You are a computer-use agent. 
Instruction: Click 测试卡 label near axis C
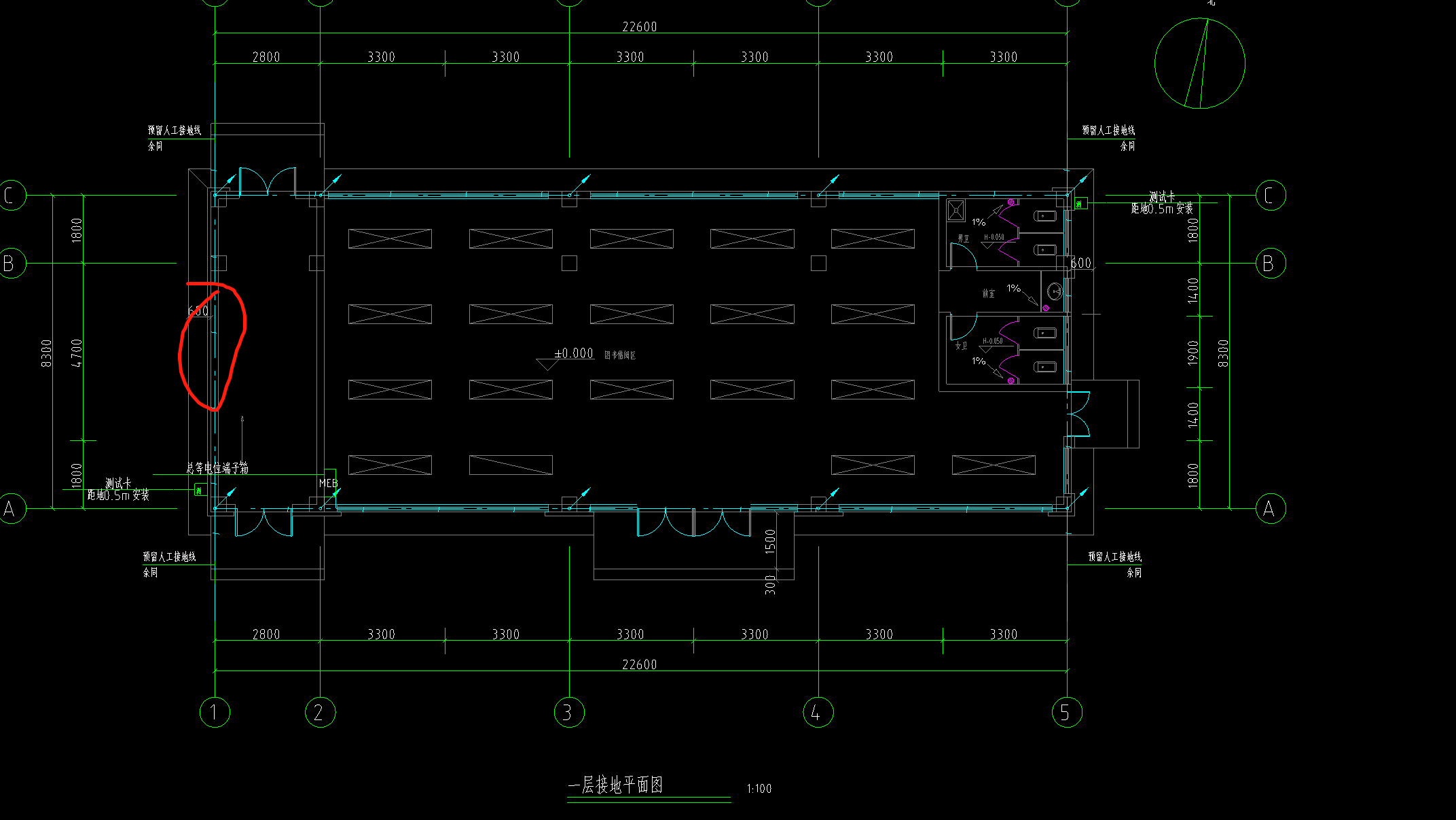(x=1161, y=196)
